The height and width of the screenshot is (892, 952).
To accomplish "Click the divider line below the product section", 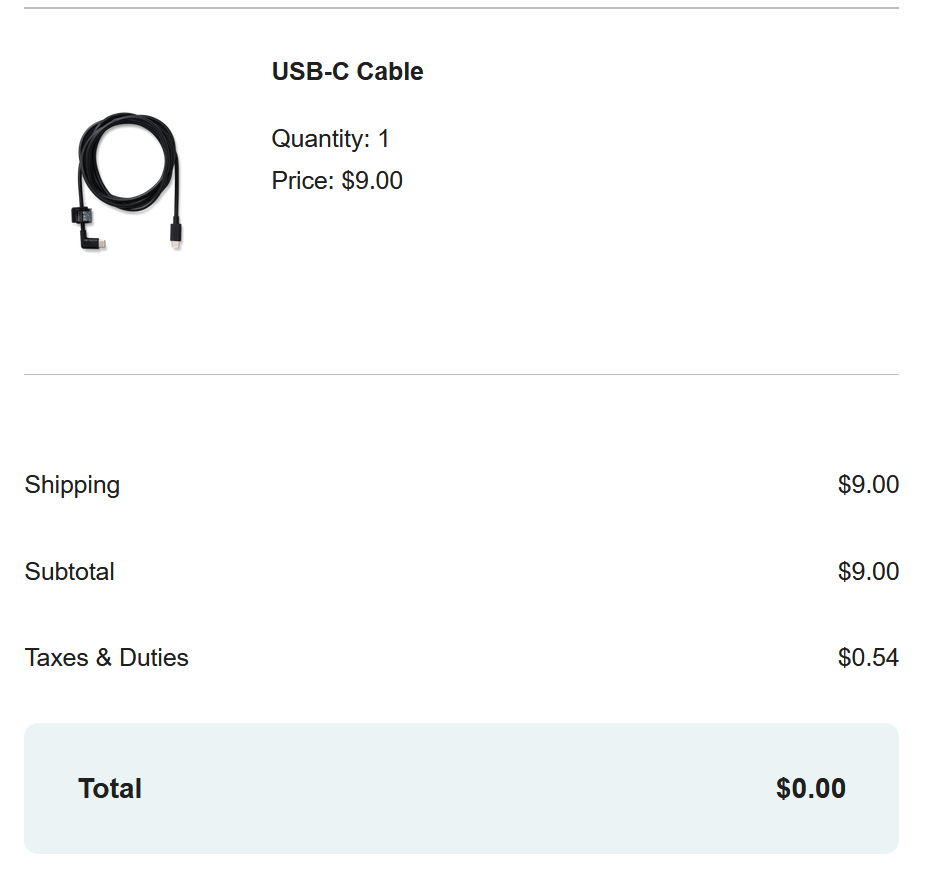I will [461, 375].
